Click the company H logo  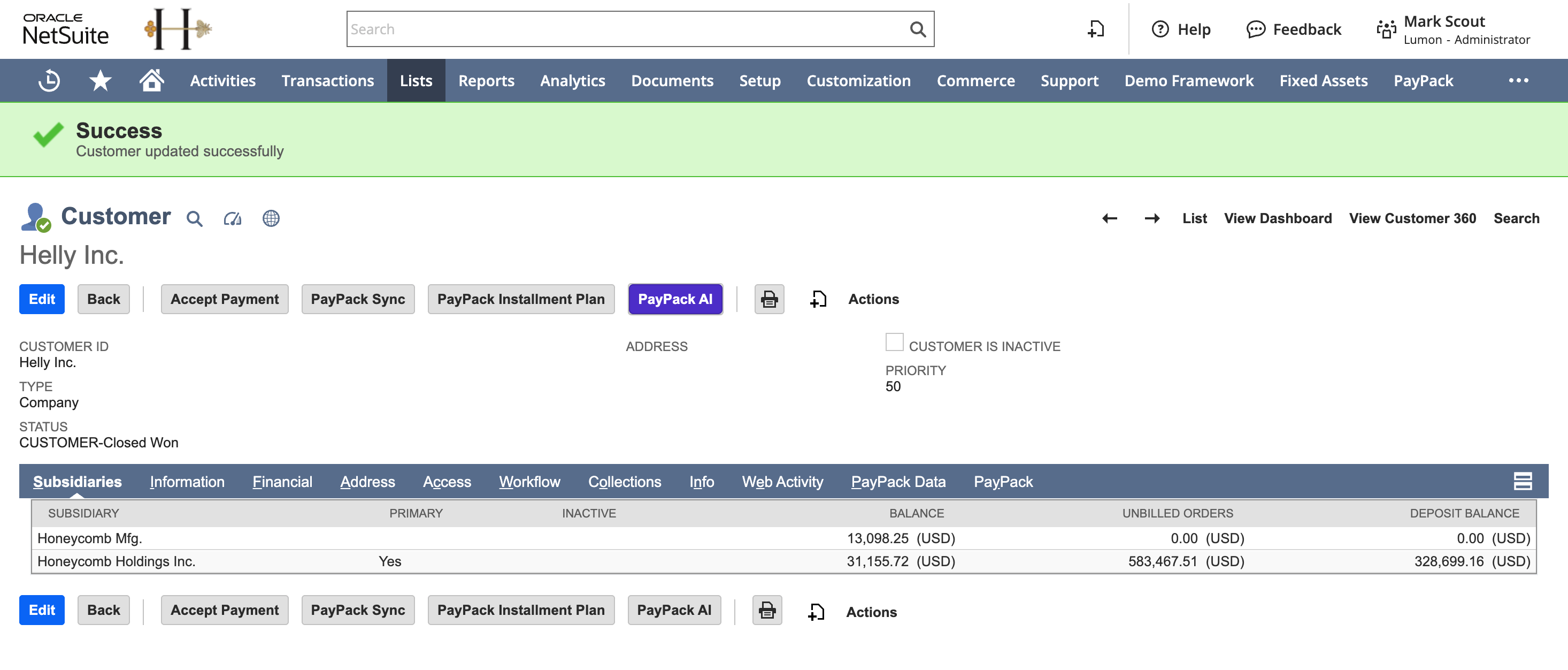click(x=178, y=28)
